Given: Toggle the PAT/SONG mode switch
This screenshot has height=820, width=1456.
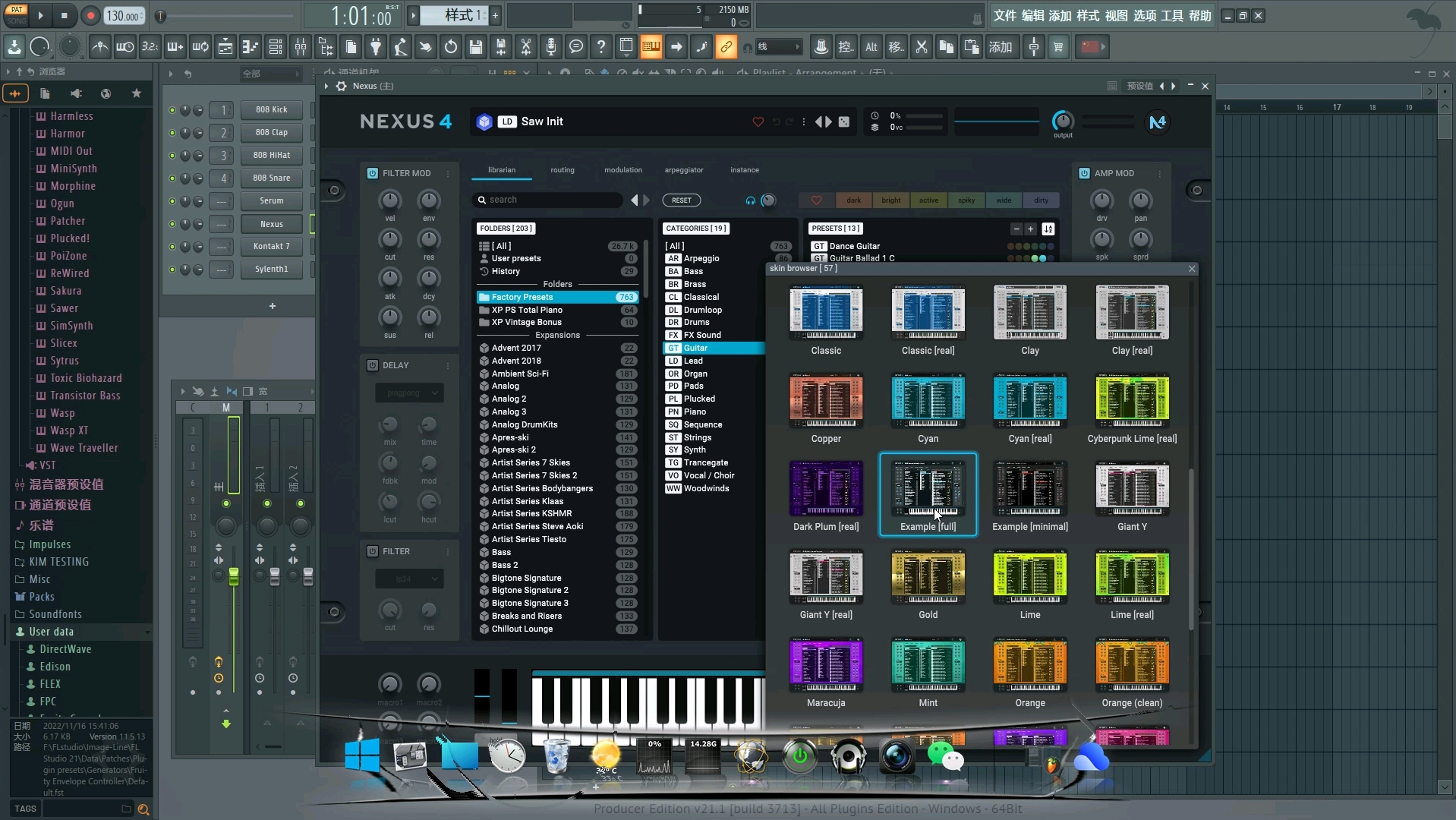Looking at the screenshot, I should pyautogui.click(x=17, y=15).
